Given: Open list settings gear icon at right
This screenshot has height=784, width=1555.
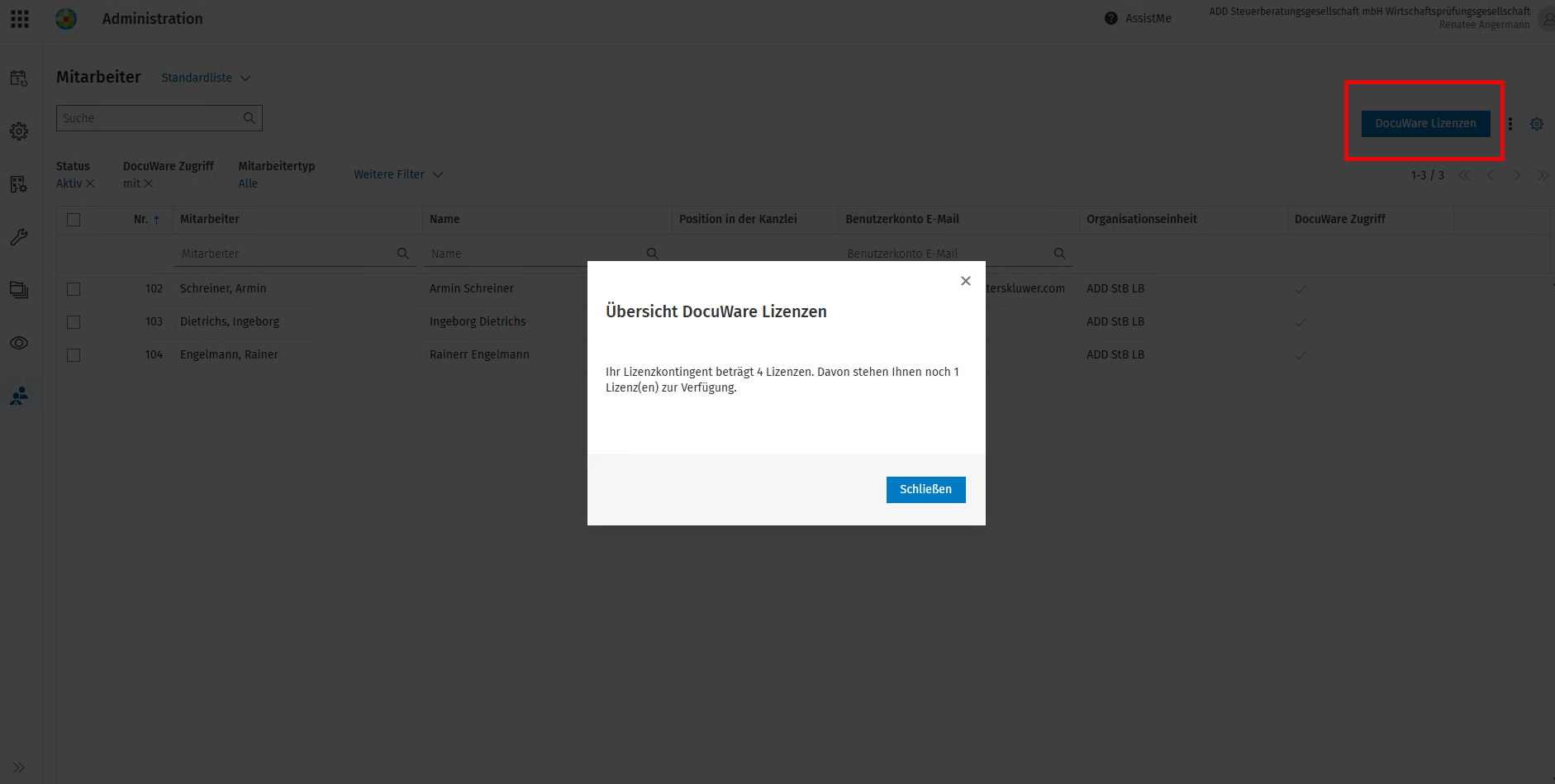Looking at the screenshot, I should coord(1537,124).
